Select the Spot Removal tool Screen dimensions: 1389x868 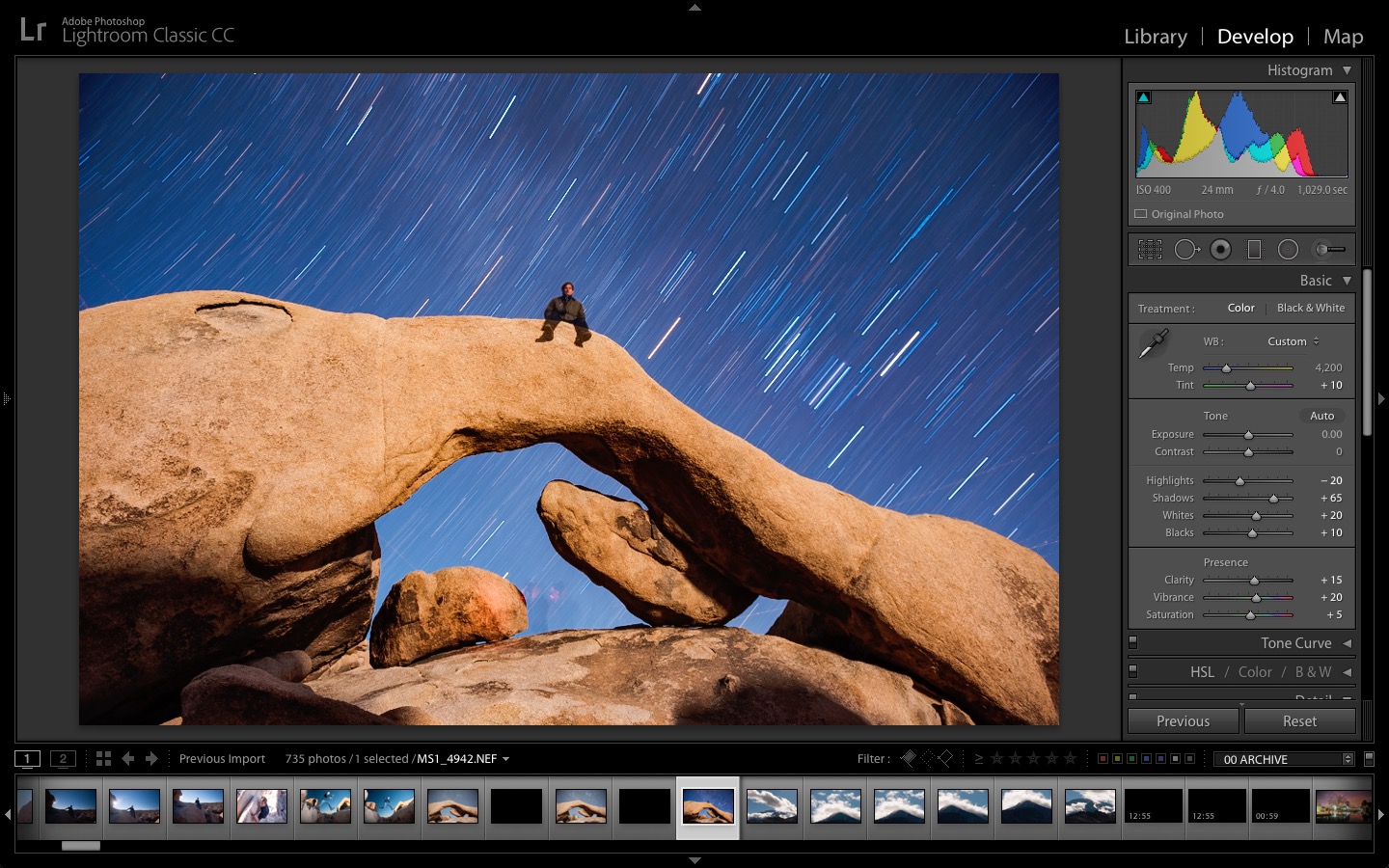(x=1186, y=249)
